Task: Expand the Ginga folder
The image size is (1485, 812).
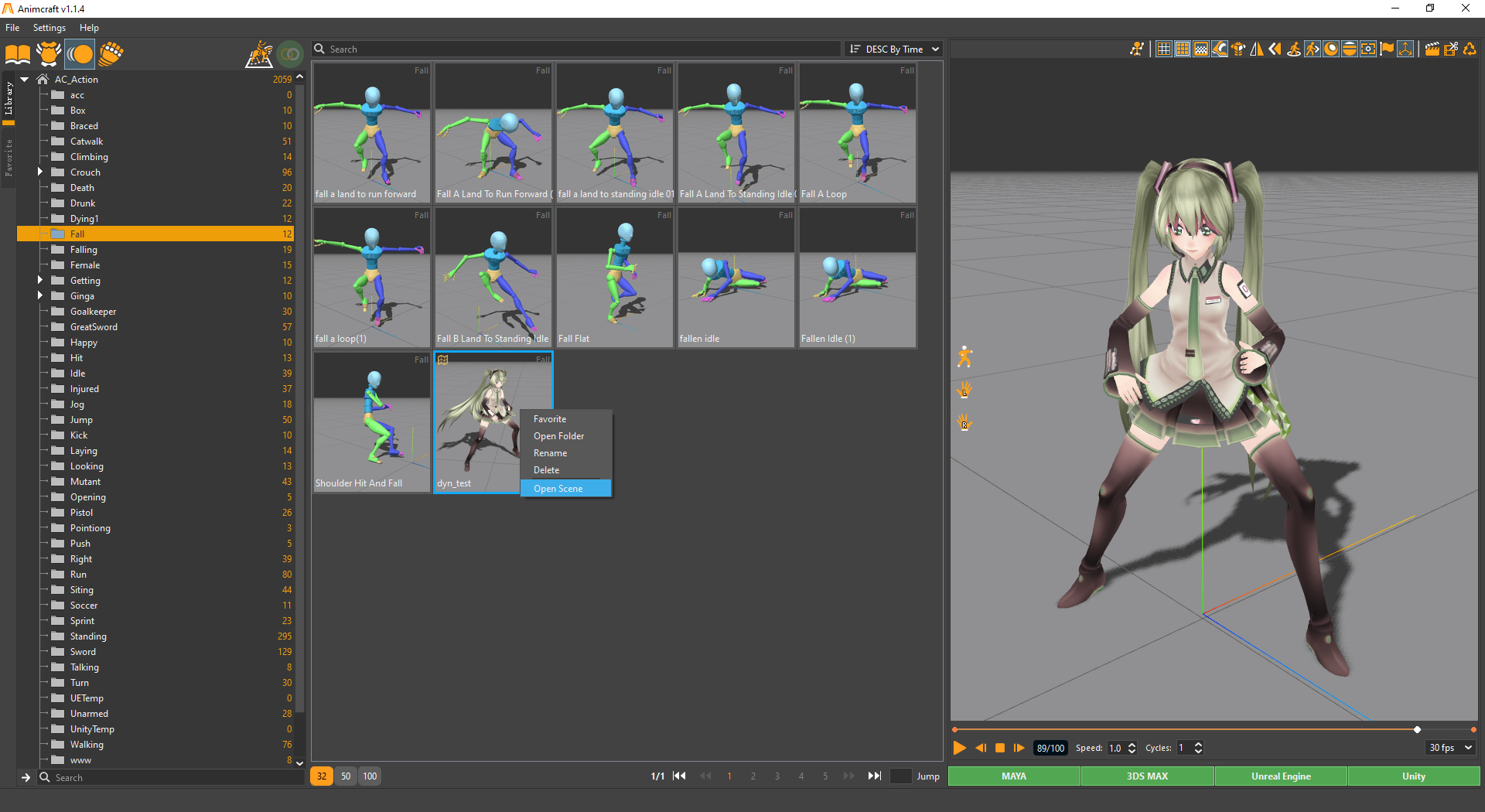Action: 39,295
